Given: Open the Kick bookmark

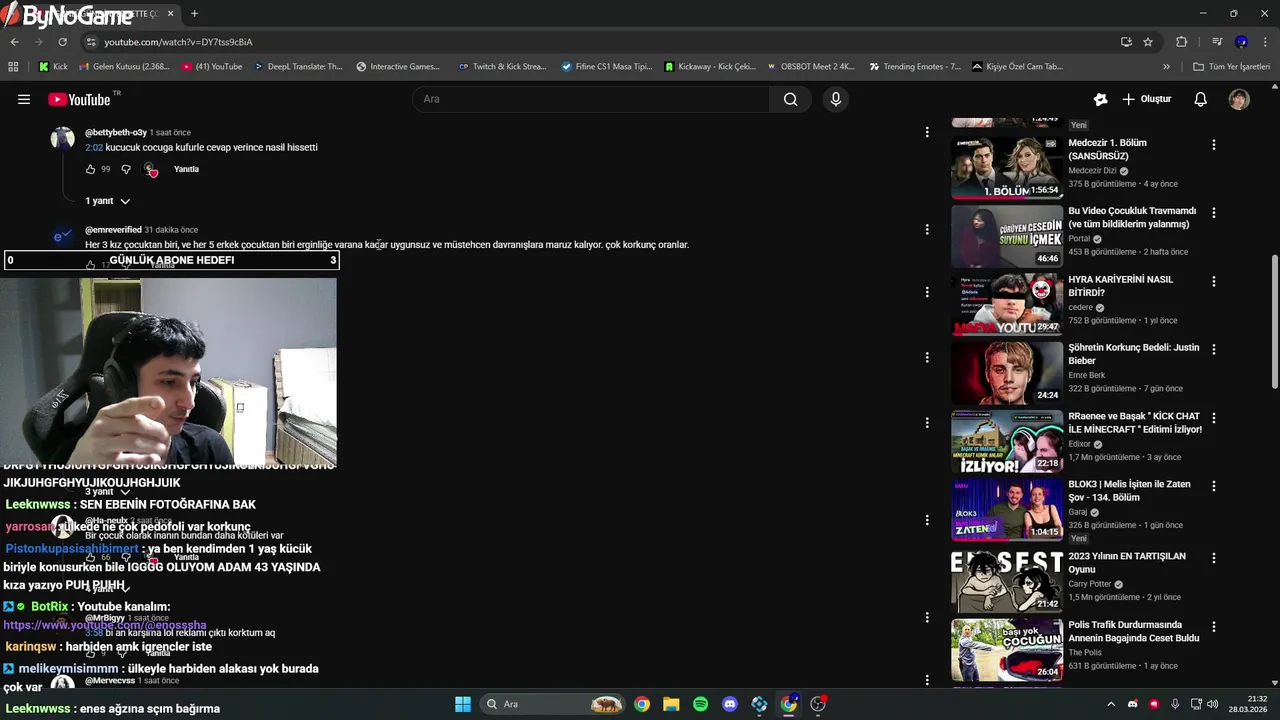Looking at the screenshot, I should 54,67.
